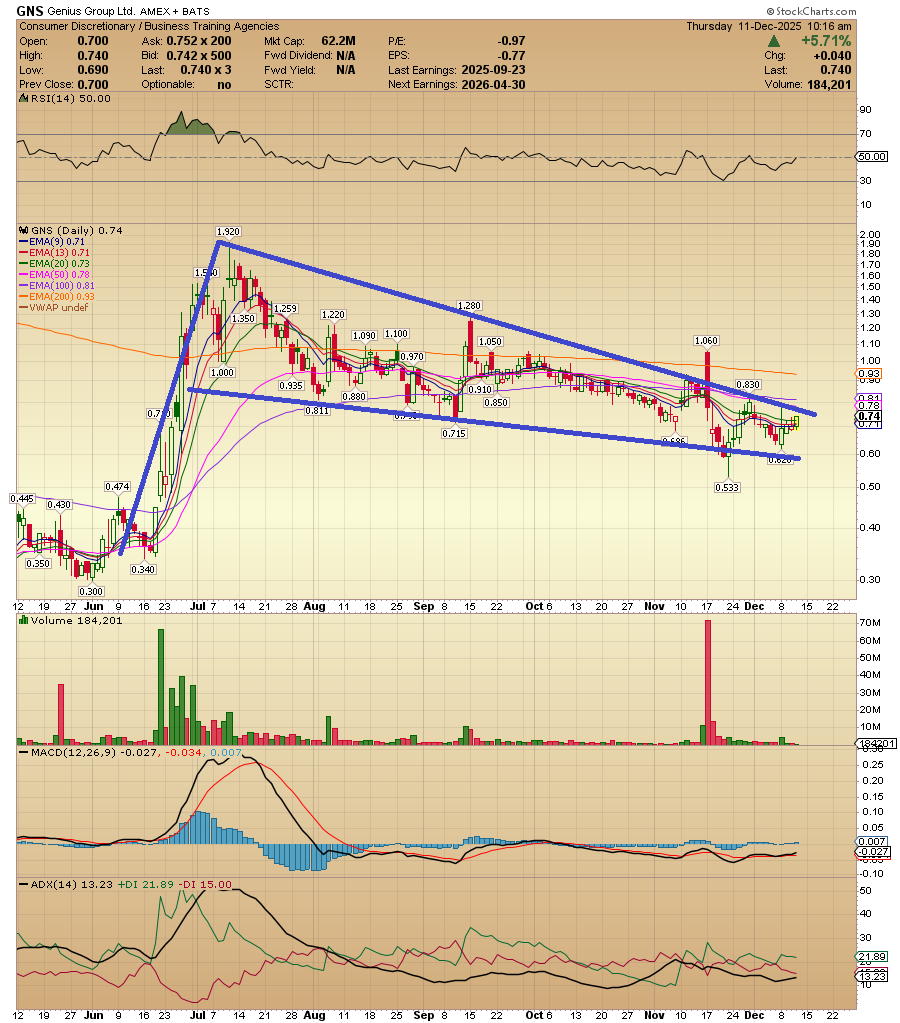Screen dimensions: 900x1023
Task: Click the GNS ticker symbol in the header
Action: tap(29, 11)
